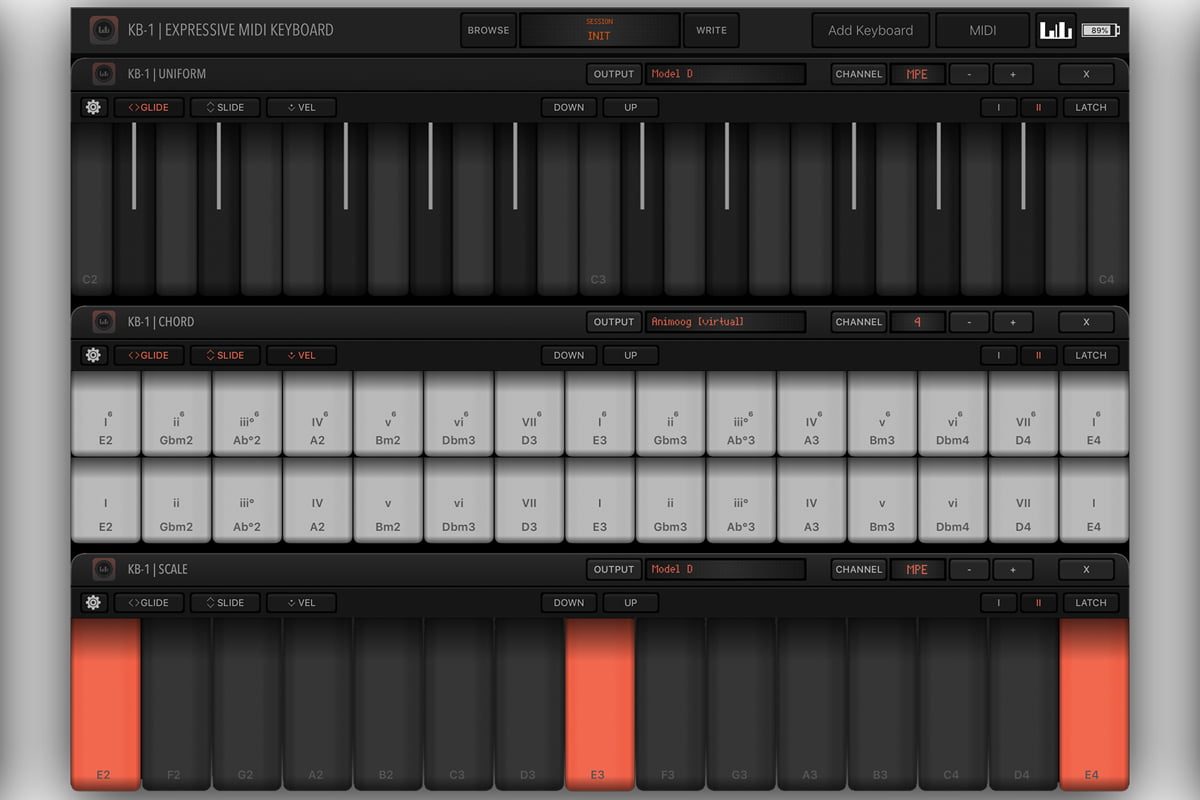Open channel 4 display on Chord keyboard
This screenshot has height=800, width=1200.
917,322
